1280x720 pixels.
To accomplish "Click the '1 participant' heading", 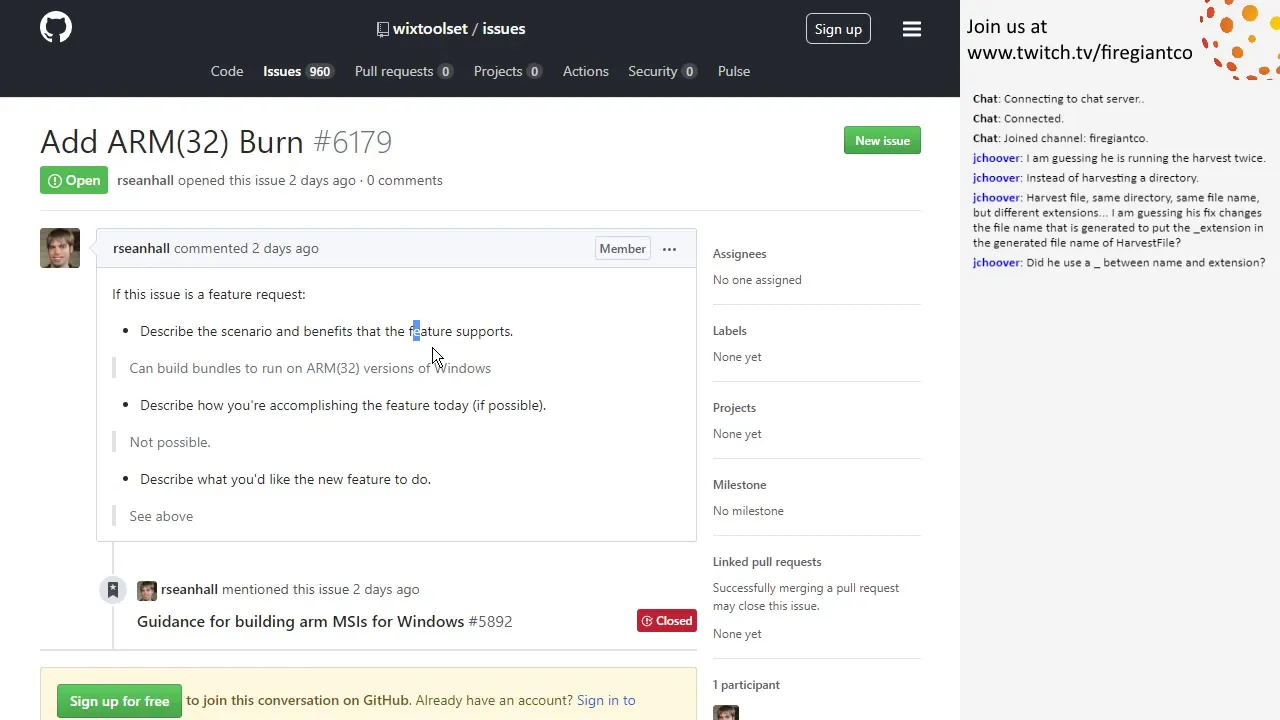I will (x=746, y=685).
